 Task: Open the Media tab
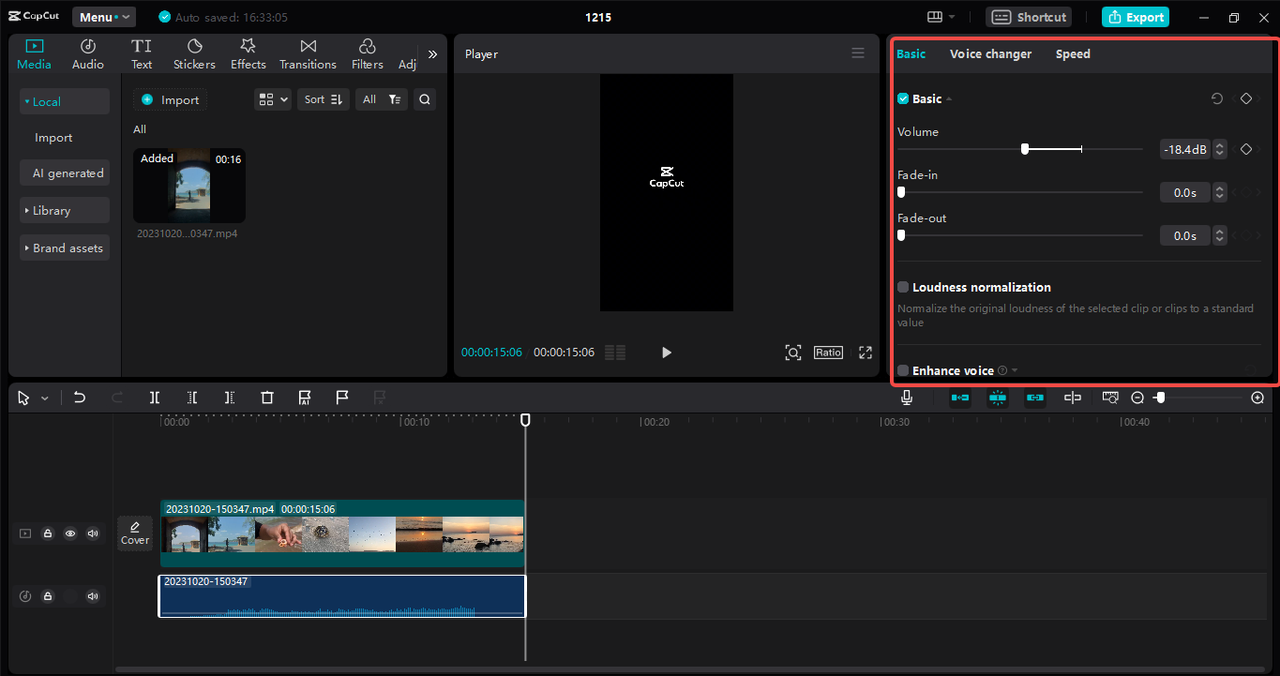[34, 55]
